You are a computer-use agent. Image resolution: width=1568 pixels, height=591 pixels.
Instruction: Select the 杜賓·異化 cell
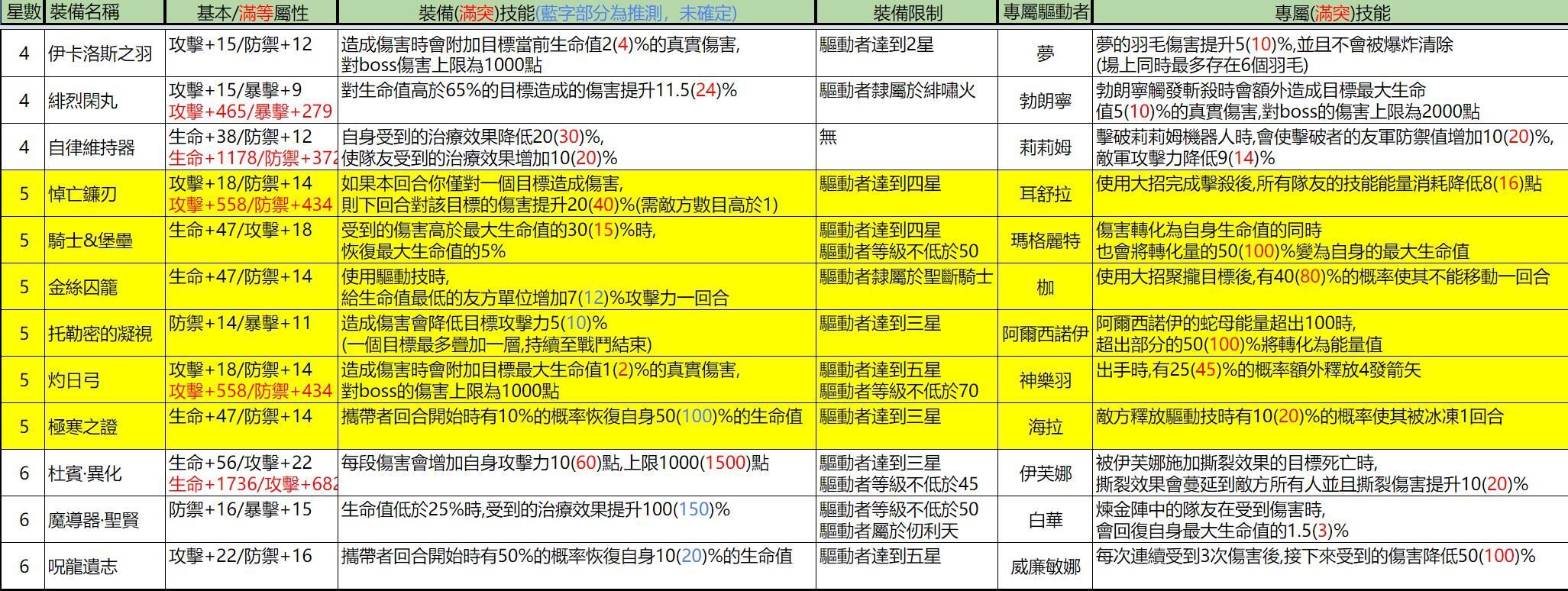pos(105,473)
